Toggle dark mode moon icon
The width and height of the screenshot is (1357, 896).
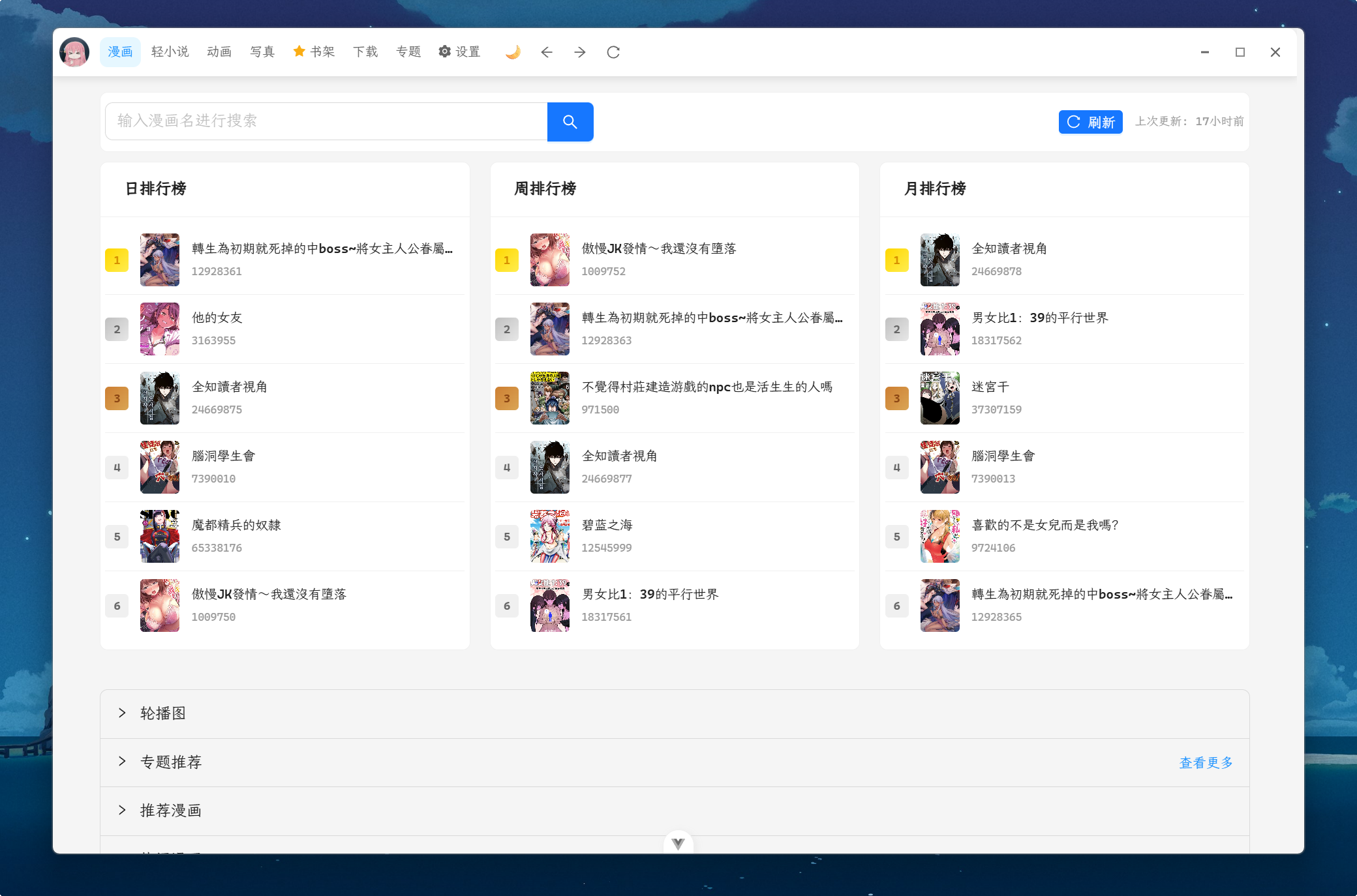pyautogui.click(x=513, y=52)
